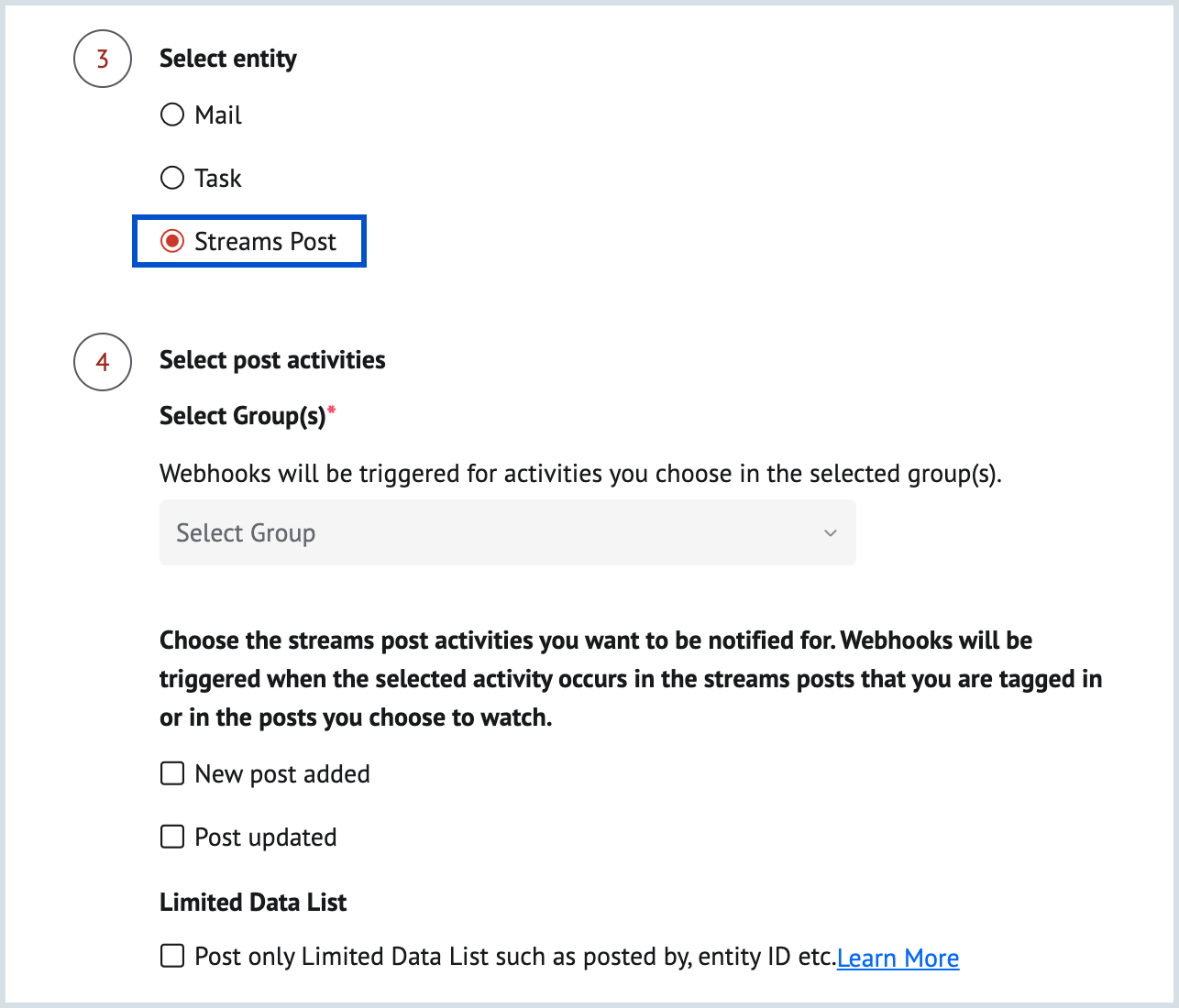The height and width of the screenshot is (1008, 1179).
Task: Click the "Streams Post" label text
Action: pyautogui.click(x=265, y=242)
